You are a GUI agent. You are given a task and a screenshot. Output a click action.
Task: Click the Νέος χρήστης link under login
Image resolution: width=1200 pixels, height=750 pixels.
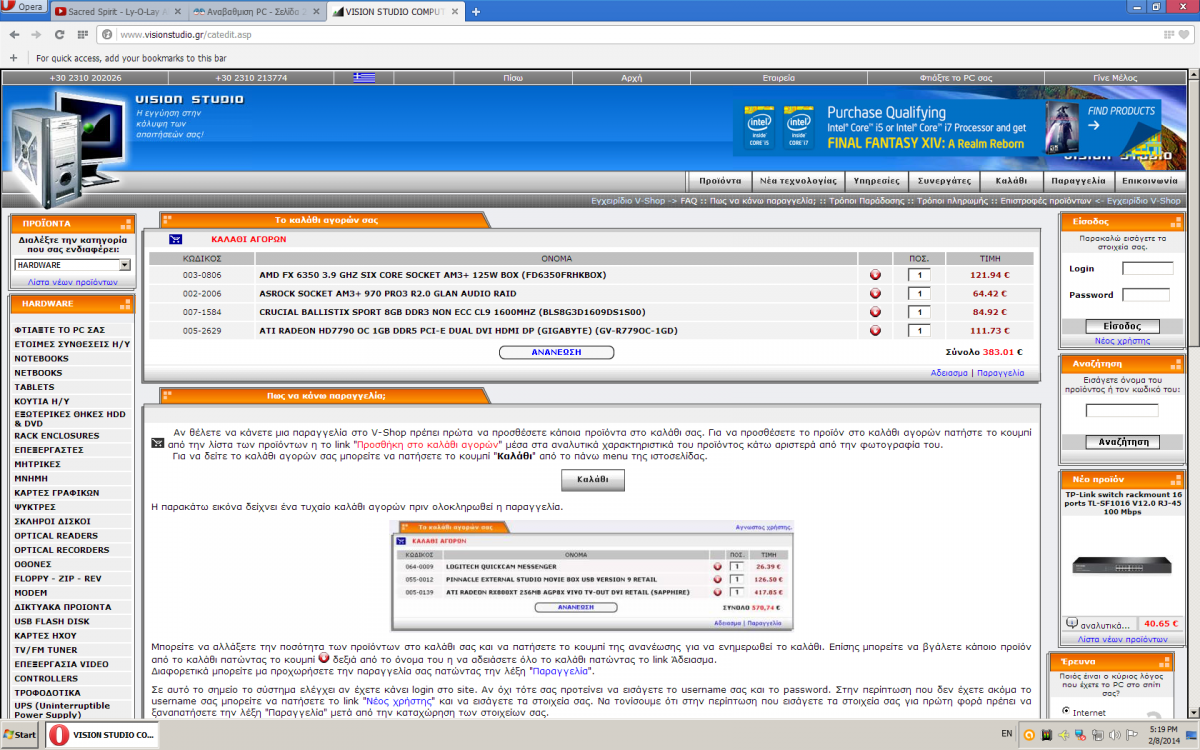[x=1122, y=341]
